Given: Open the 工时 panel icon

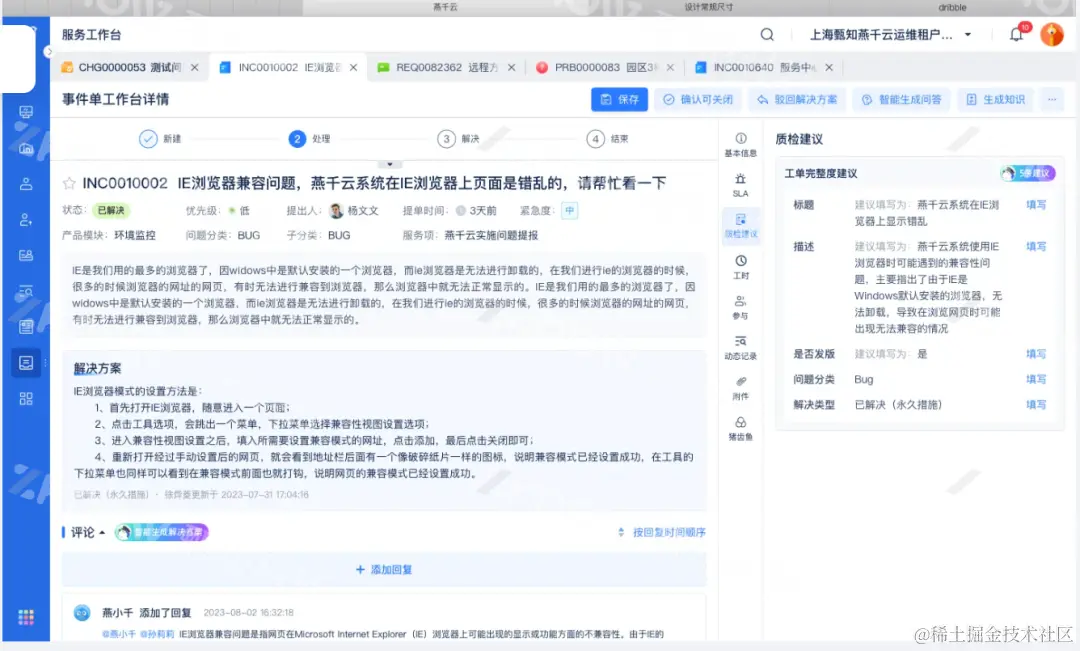Looking at the screenshot, I should [x=740, y=267].
